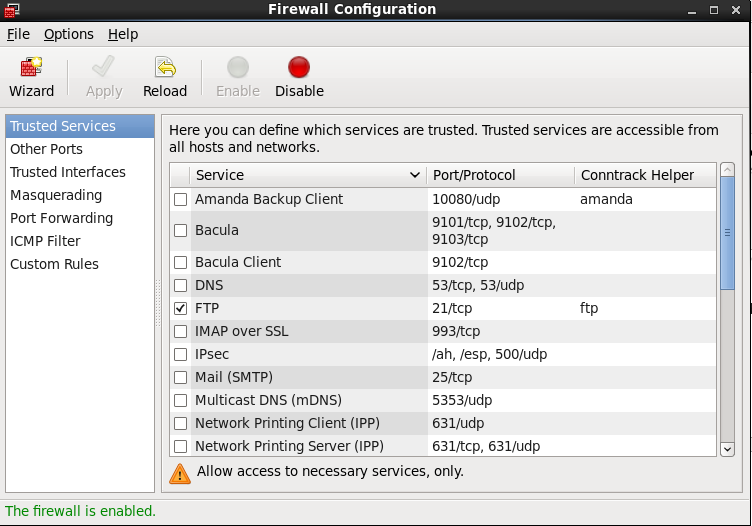This screenshot has width=752, height=526.
Task: Click the Service column sort arrow
Action: click(x=415, y=175)
